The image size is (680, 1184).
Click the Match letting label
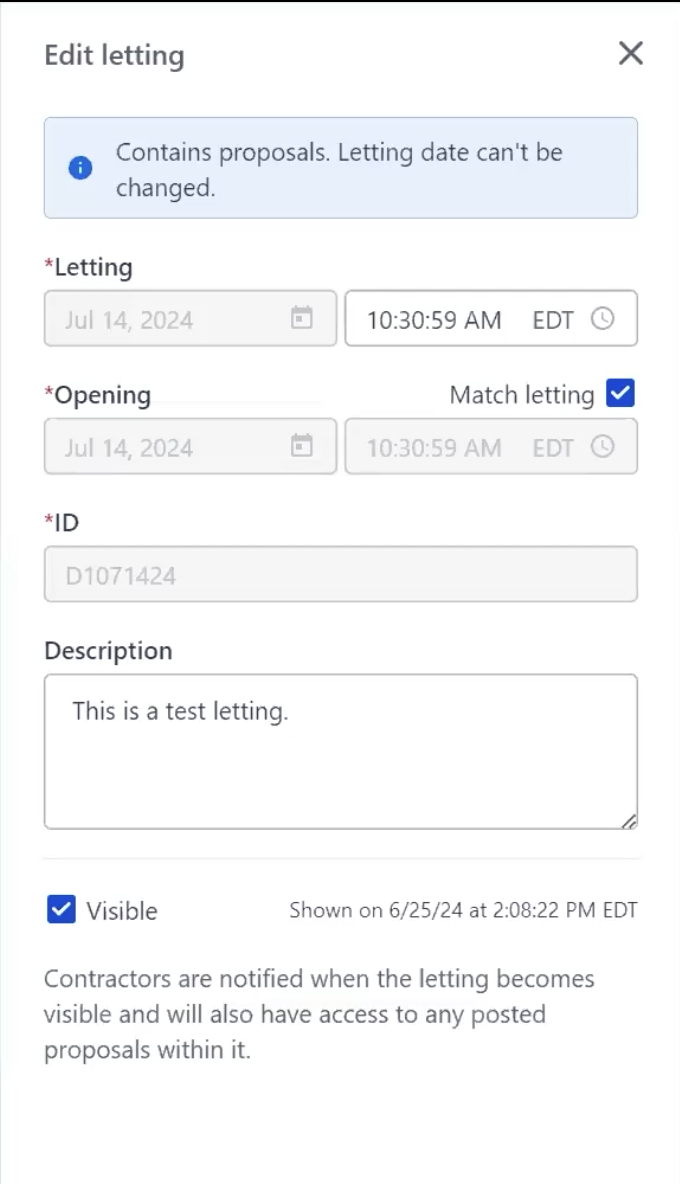coord(522,395)
